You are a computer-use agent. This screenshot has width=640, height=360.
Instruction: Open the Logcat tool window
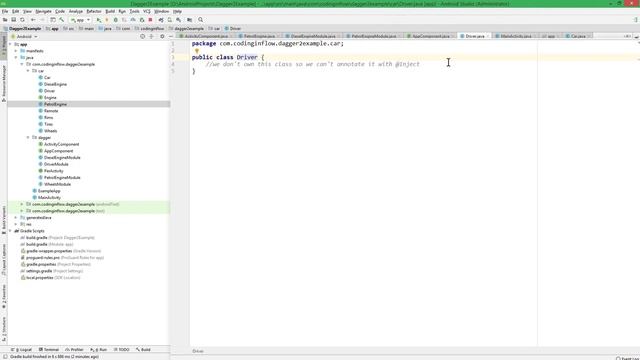click(22, 350)
